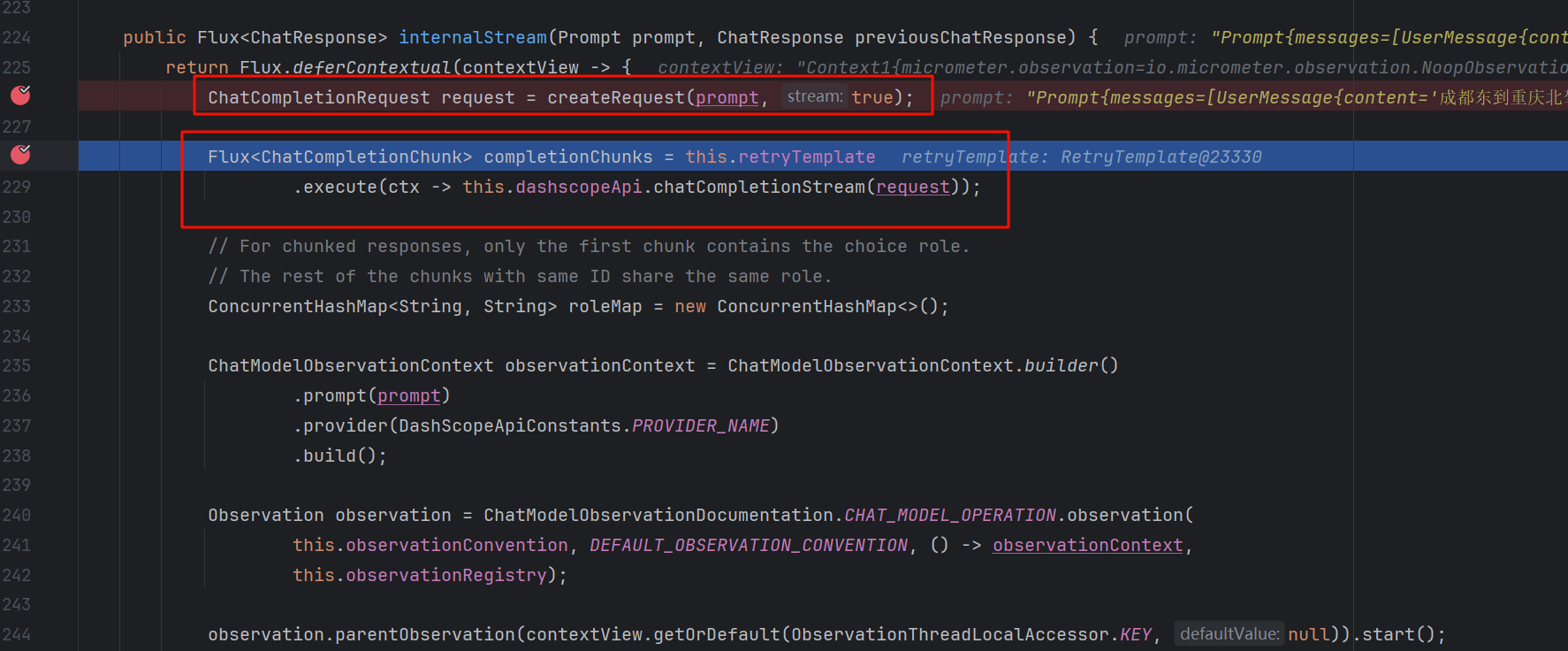
Task: Select the ChatCompletionRequest type name
Action: coord(319,97)
